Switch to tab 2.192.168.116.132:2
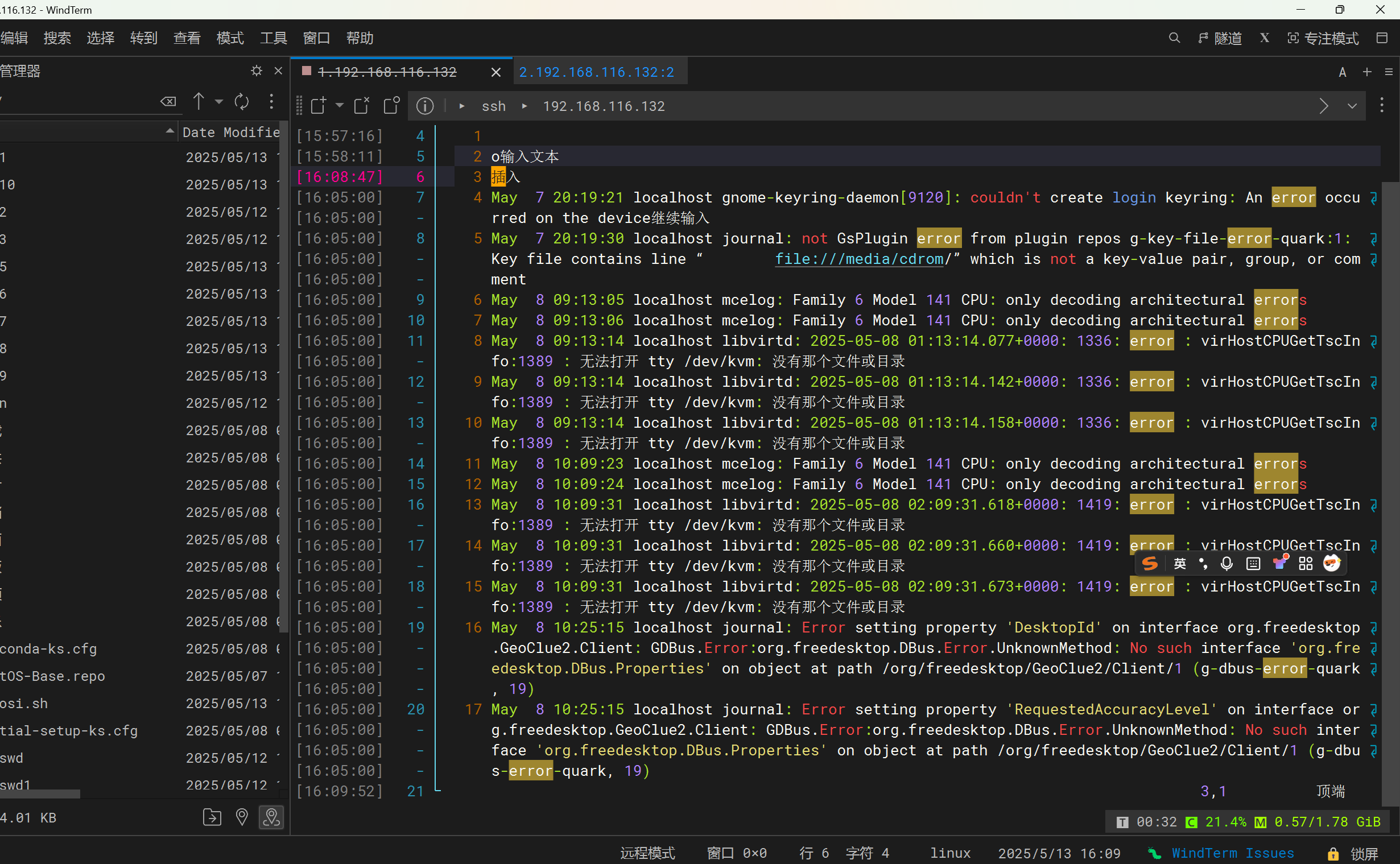 point(596,72)
